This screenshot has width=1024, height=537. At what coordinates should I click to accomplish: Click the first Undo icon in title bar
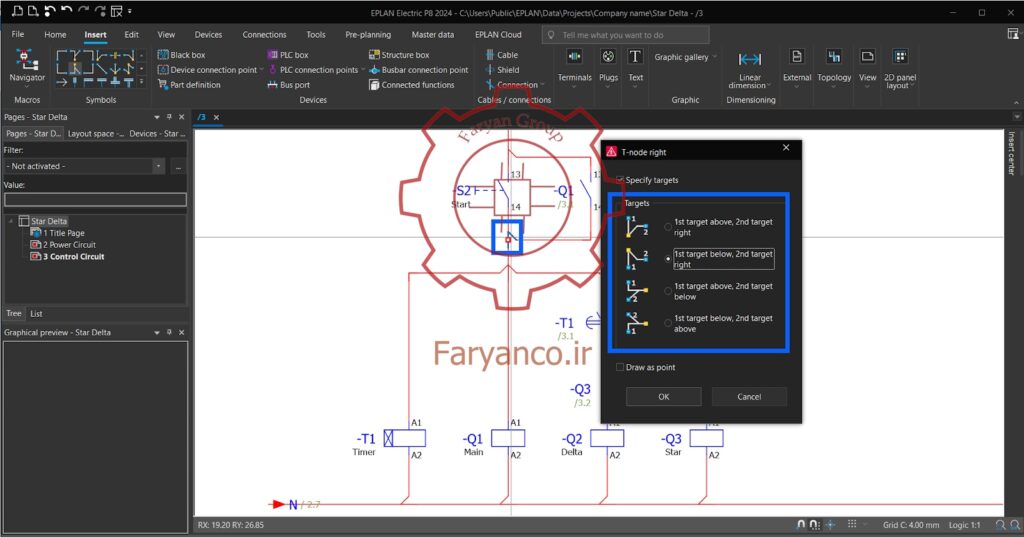click(x=50, y=10)
